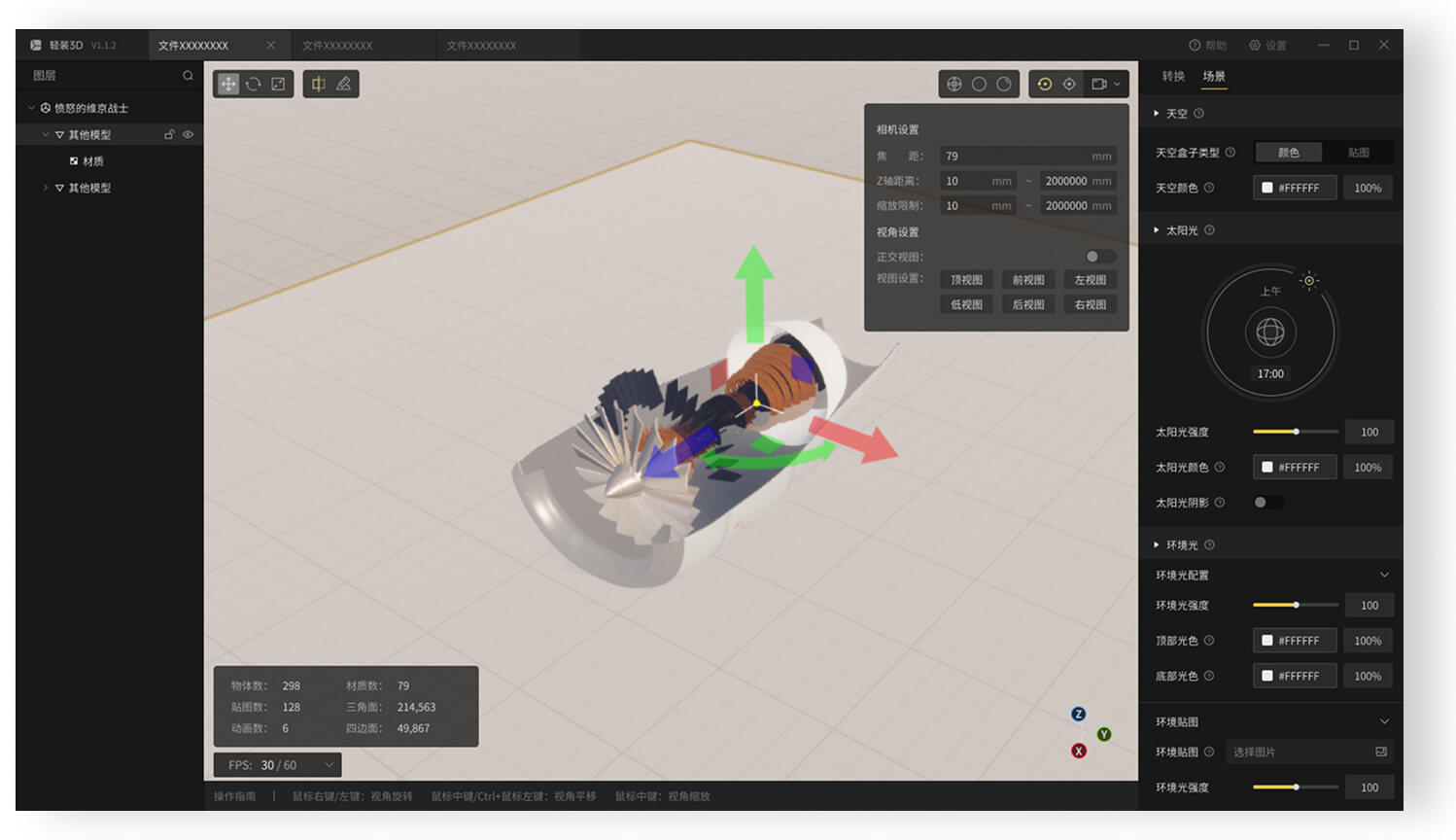This screenshot has width=1456, height=840.
Task: Expand the collapsed second 其他模型 tree item
Action: pos(46,188)
